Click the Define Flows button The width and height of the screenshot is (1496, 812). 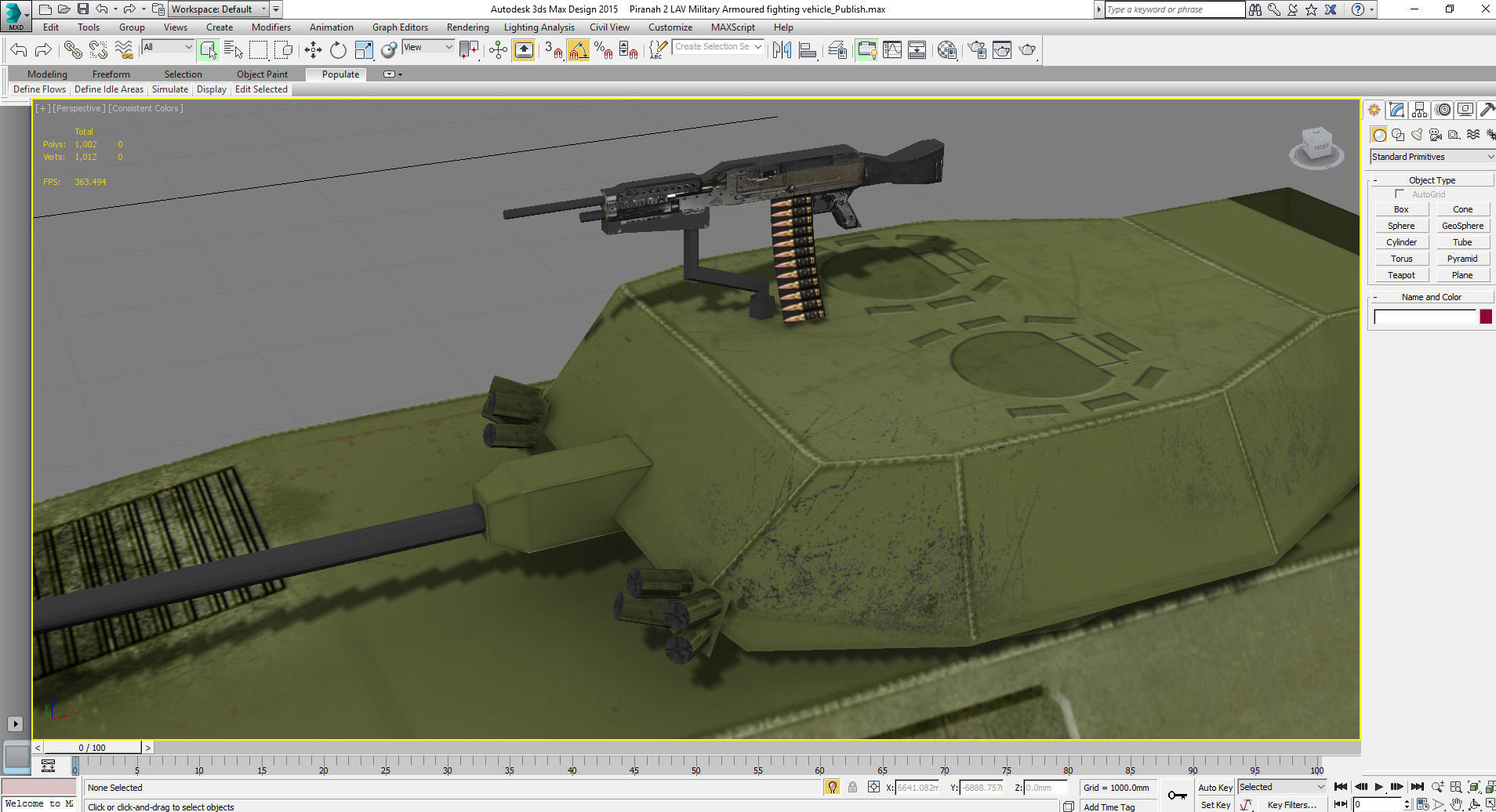coord(39,89)
